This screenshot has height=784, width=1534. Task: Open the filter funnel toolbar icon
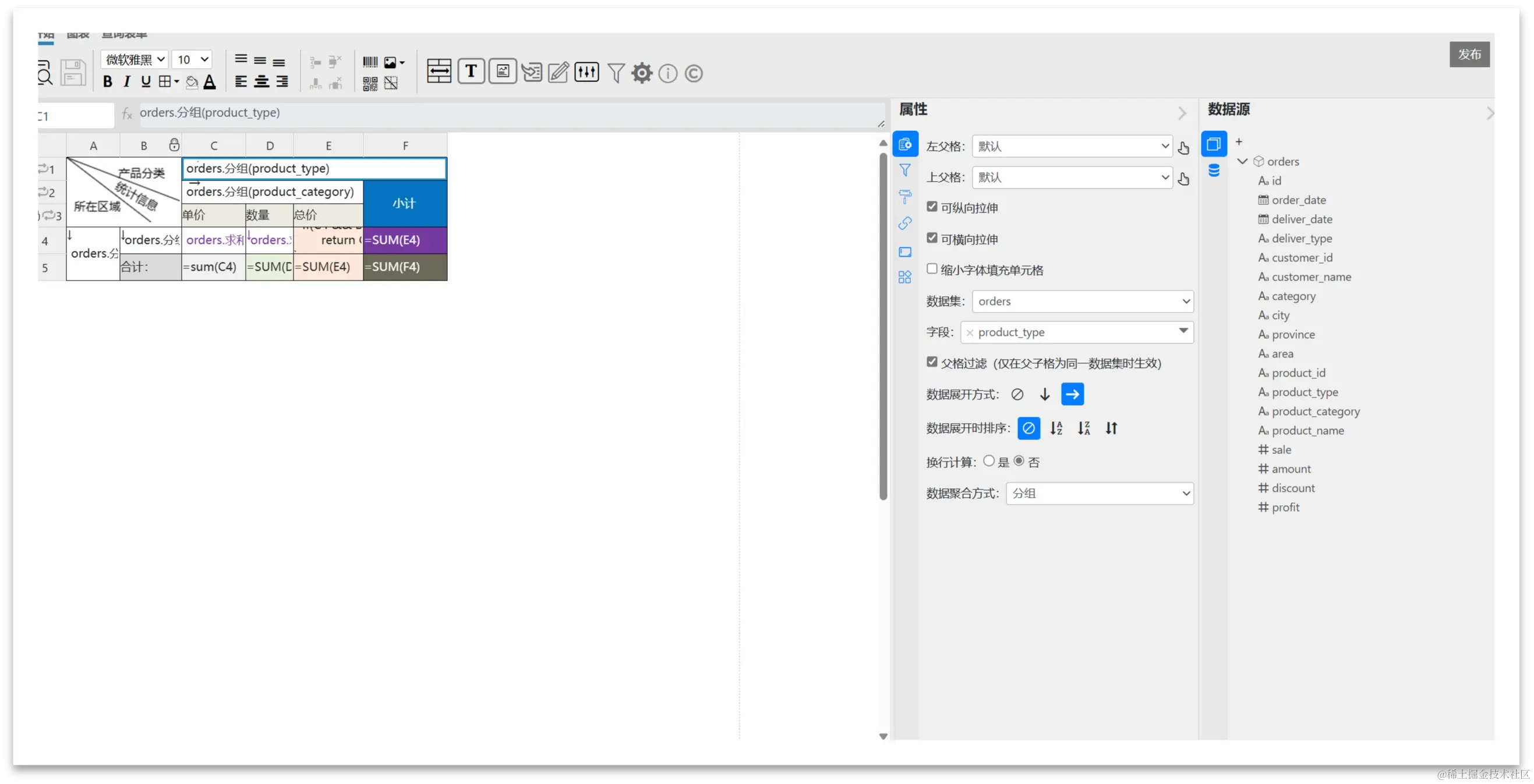(616, 73)
